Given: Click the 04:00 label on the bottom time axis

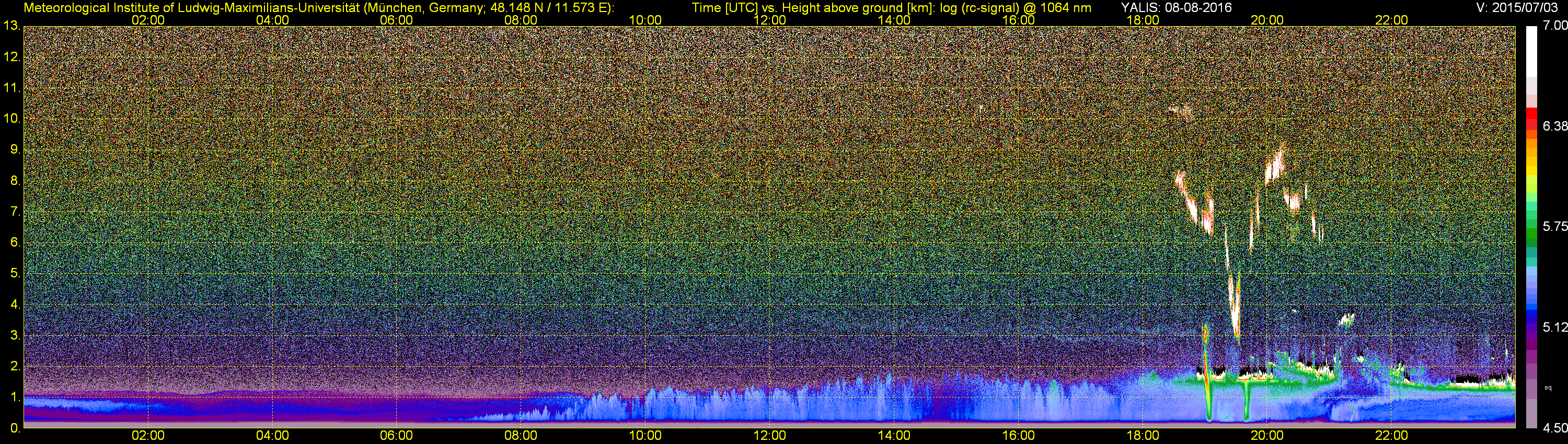Looking at the screenshot, I should (272, 436).
